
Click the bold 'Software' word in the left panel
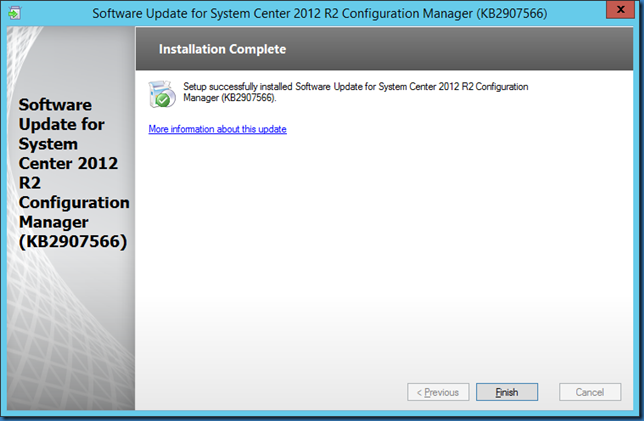(x=54, y=104)
